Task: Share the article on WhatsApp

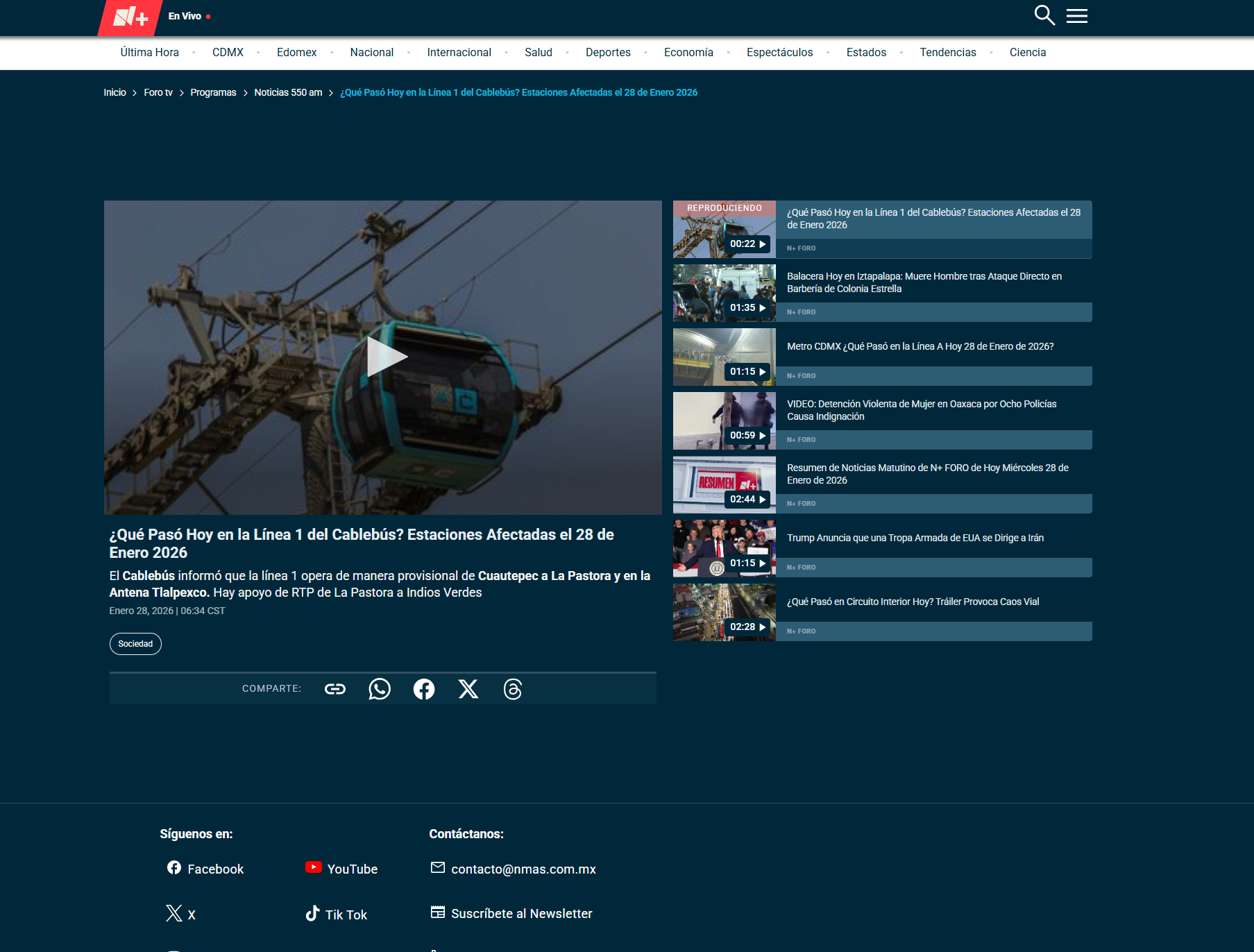Action: (x=380, y=689)
